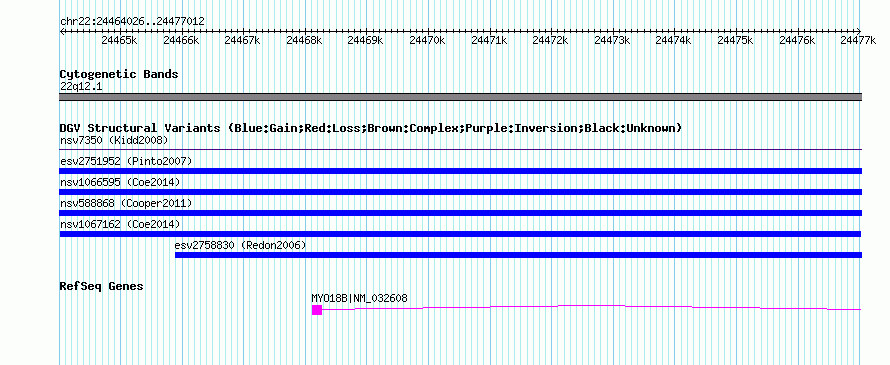Screen dimensions: 890x365
Task: Click the gray 22q12.1 cytogenetic band bar
Action: (x=460, y=97)
